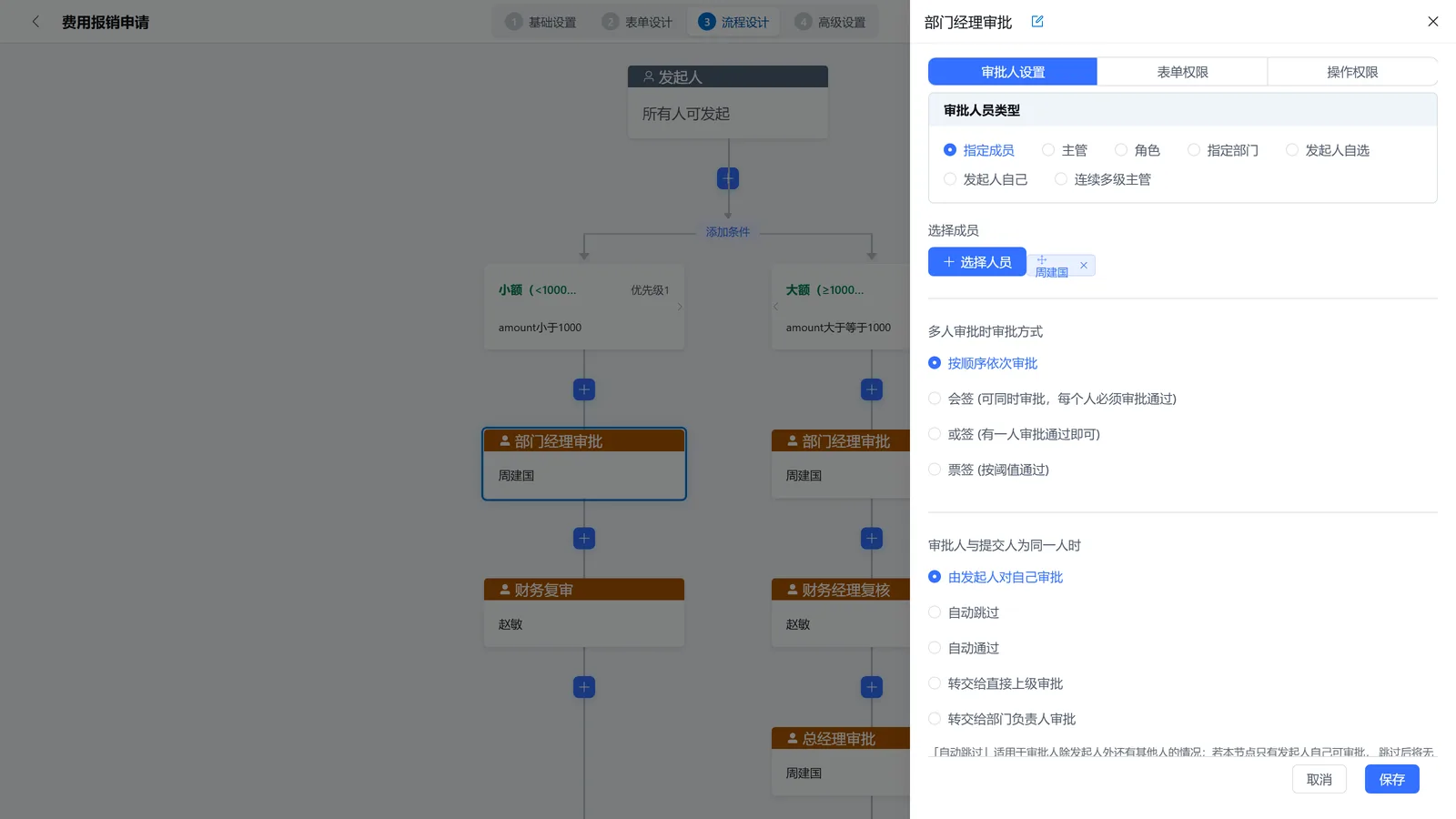This screenshot has height=819, width=1456.
Task: Select 发起人自己 approver type
Action: click(986, 179)
